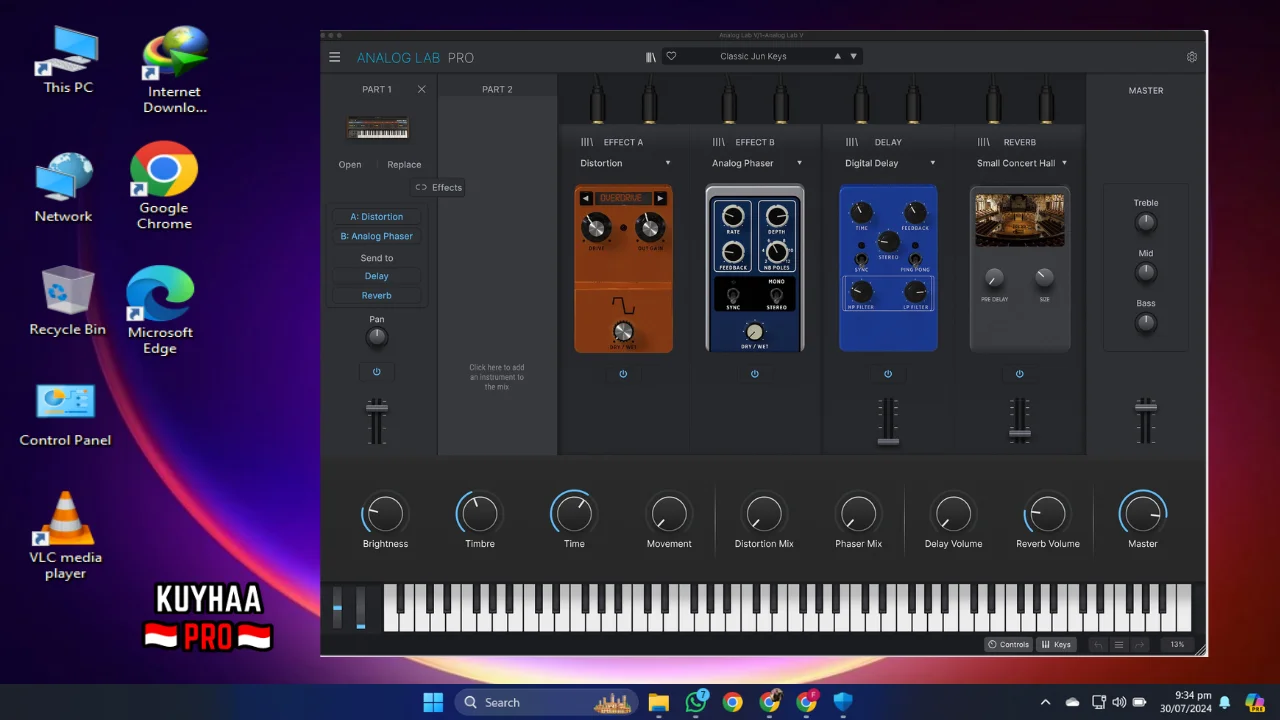Flip the Mono/Stereo switch on the Phaser

(776, 294)
